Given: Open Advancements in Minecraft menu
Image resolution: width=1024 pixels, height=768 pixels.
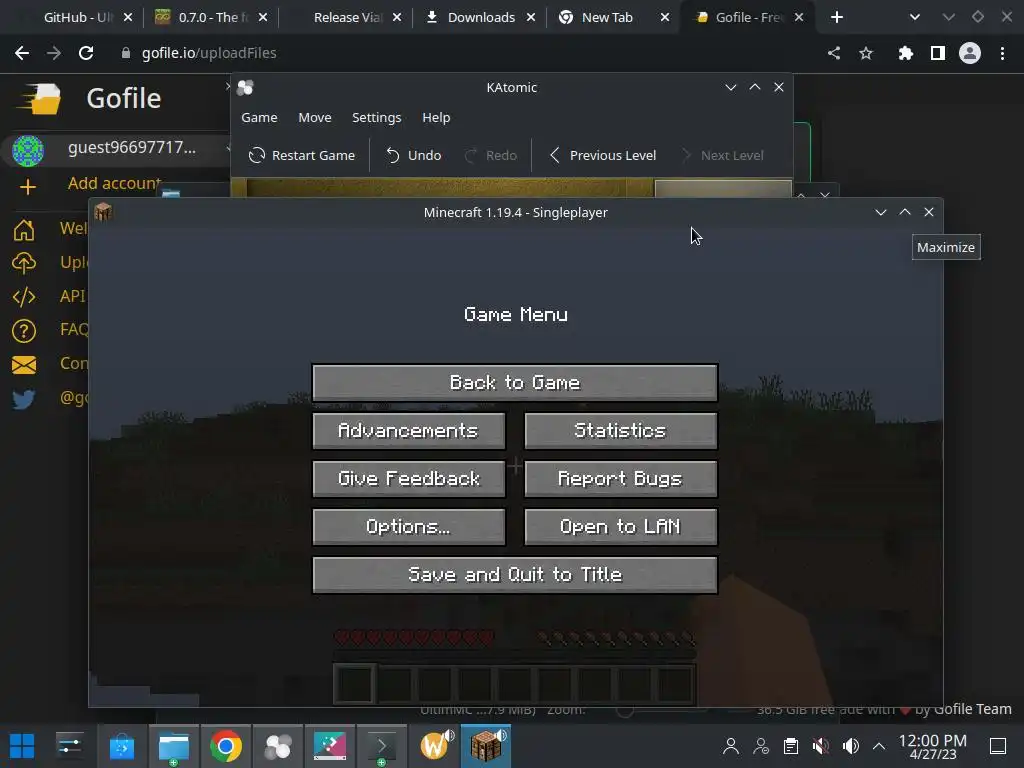Looking at the screenshot, I should click(409, 431).
